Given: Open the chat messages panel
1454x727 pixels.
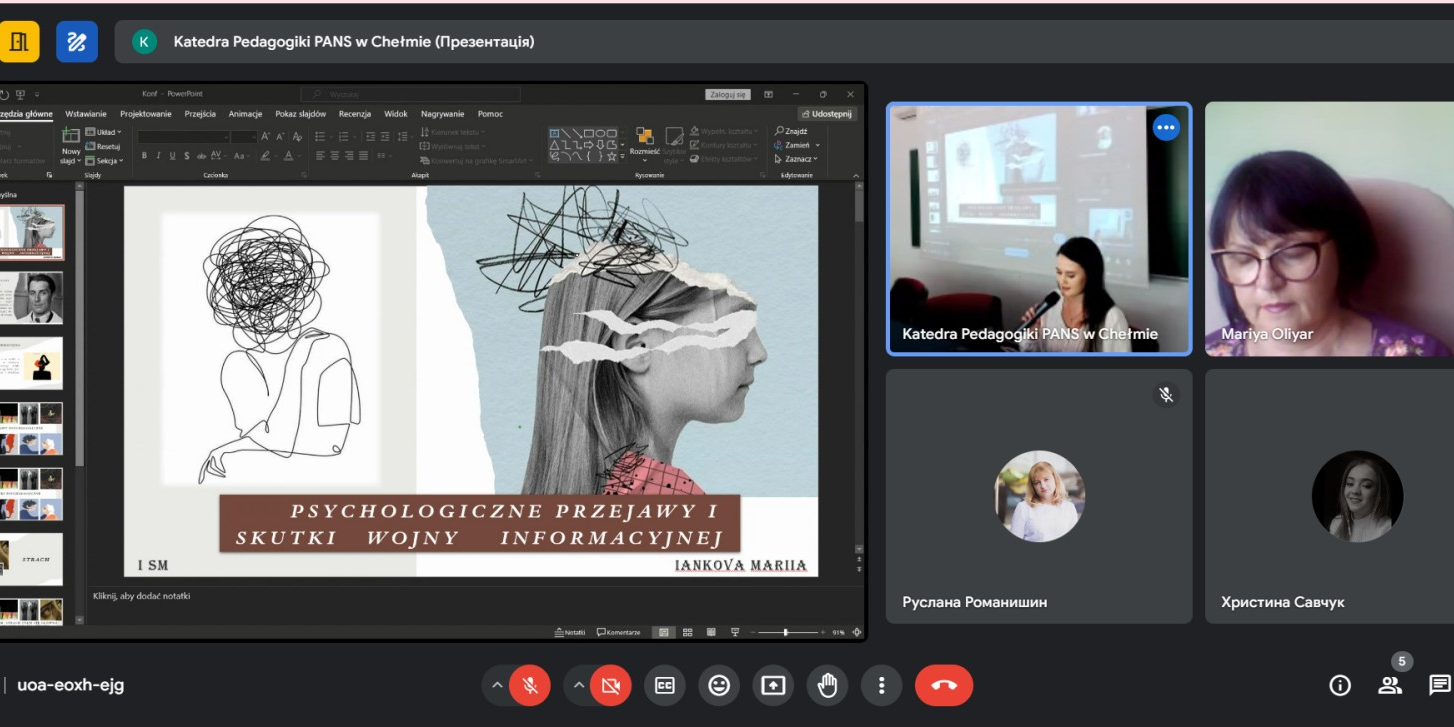Looking at the screenshot, I should (1439, 685).
